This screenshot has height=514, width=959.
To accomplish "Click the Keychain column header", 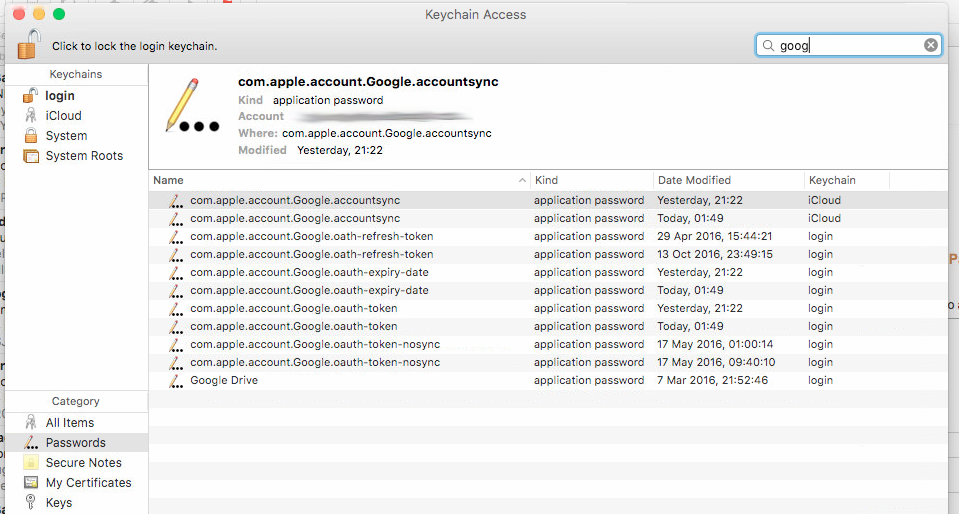I will pyautogui.click(x=845, y=180).
